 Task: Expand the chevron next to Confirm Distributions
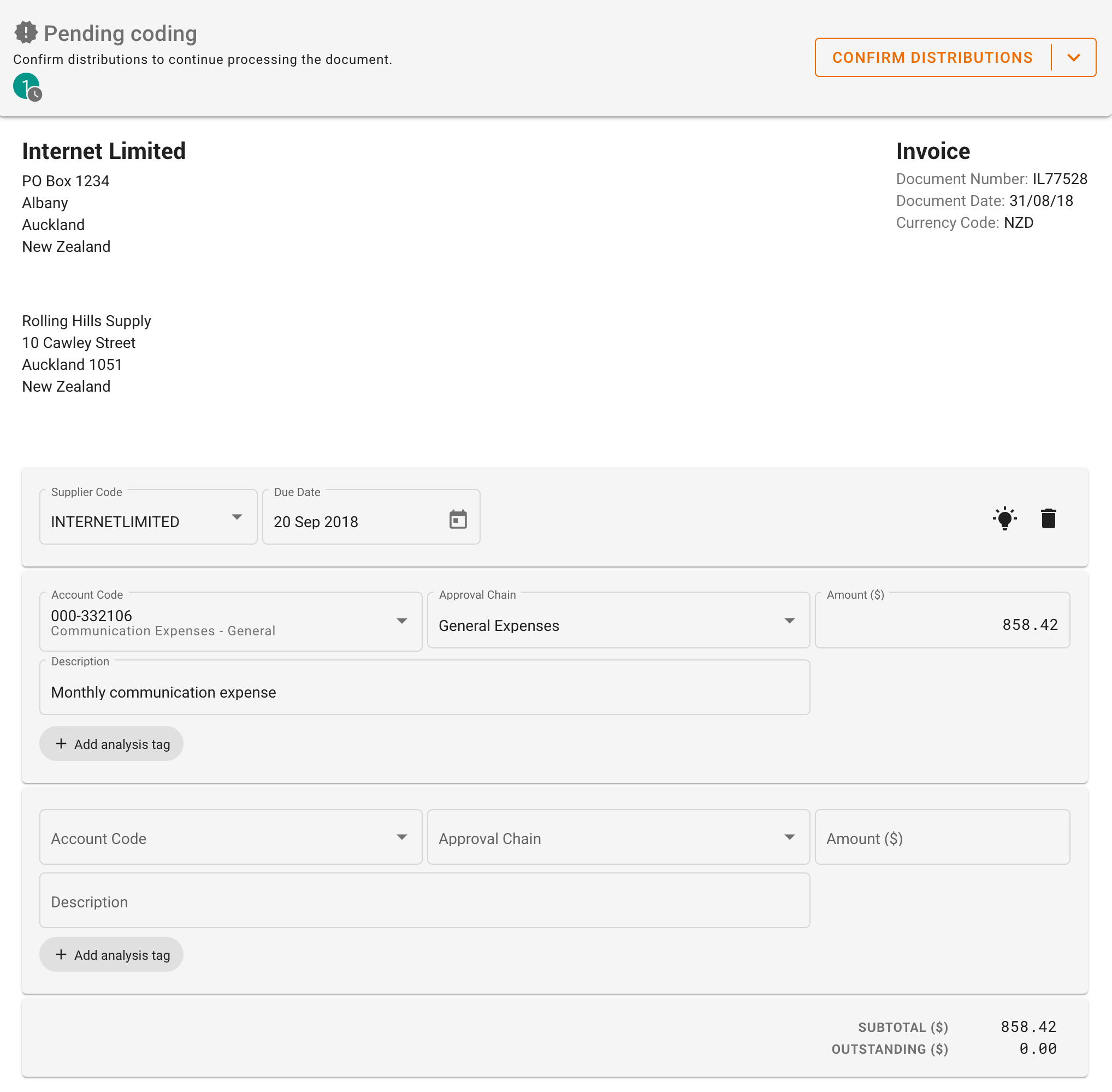coord(1075,57)
